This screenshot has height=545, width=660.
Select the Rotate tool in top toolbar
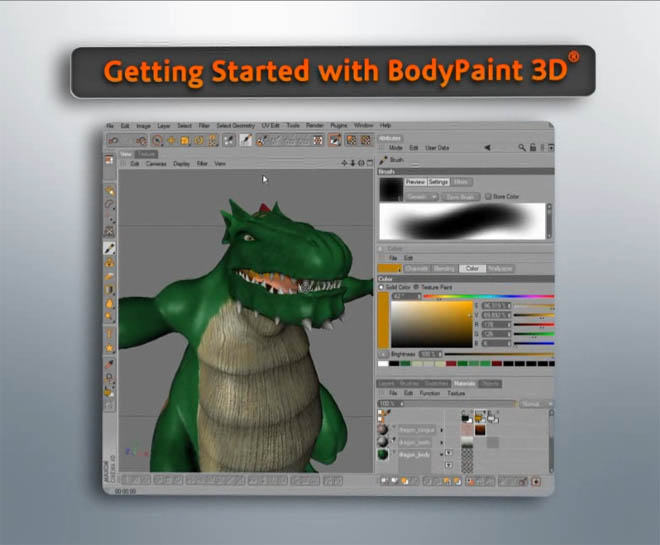pyautogui.click(x=199, y=141)
